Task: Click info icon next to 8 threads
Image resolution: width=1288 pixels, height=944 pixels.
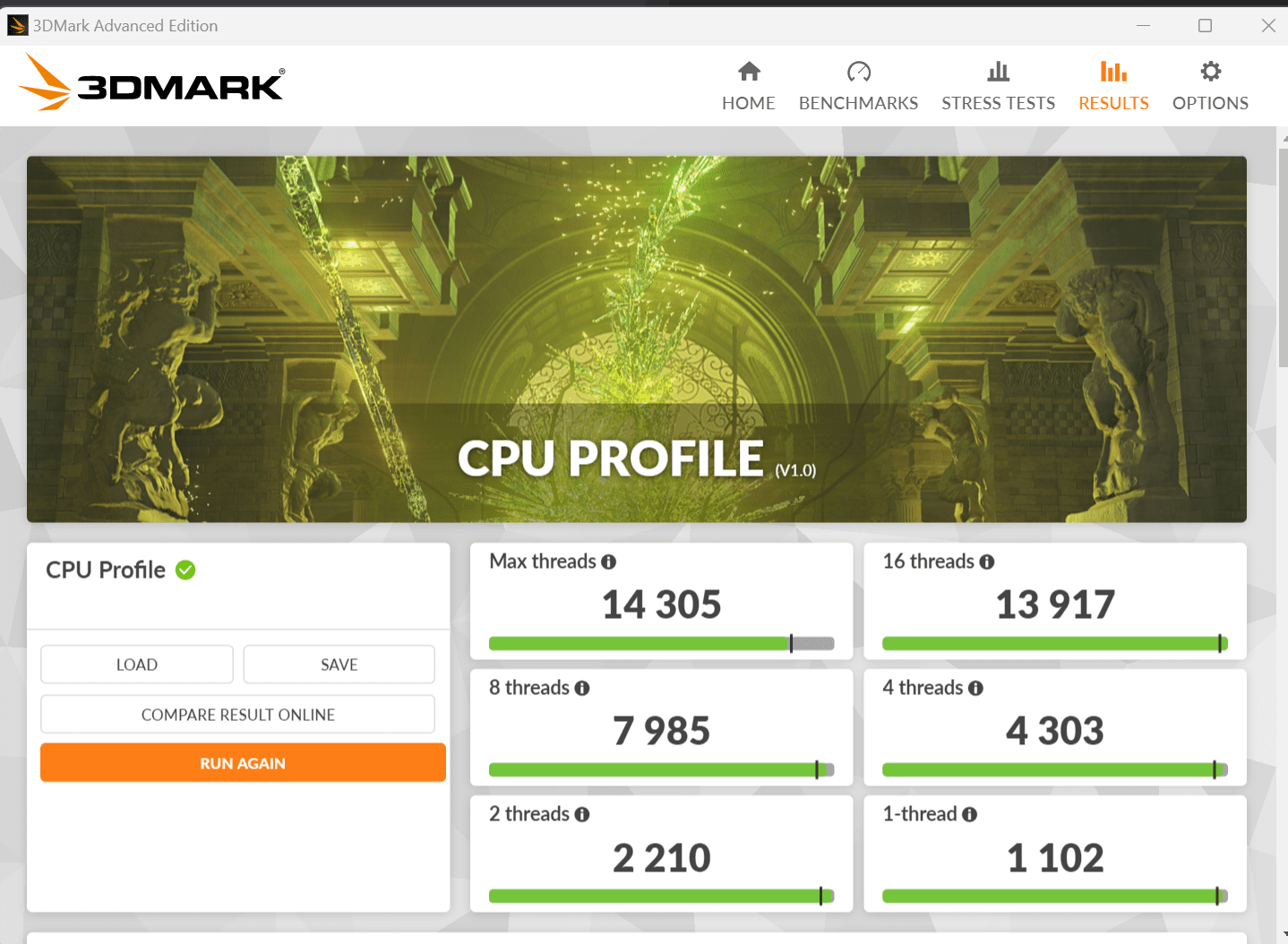Action: pyautogui.click(x=582, y=688)
